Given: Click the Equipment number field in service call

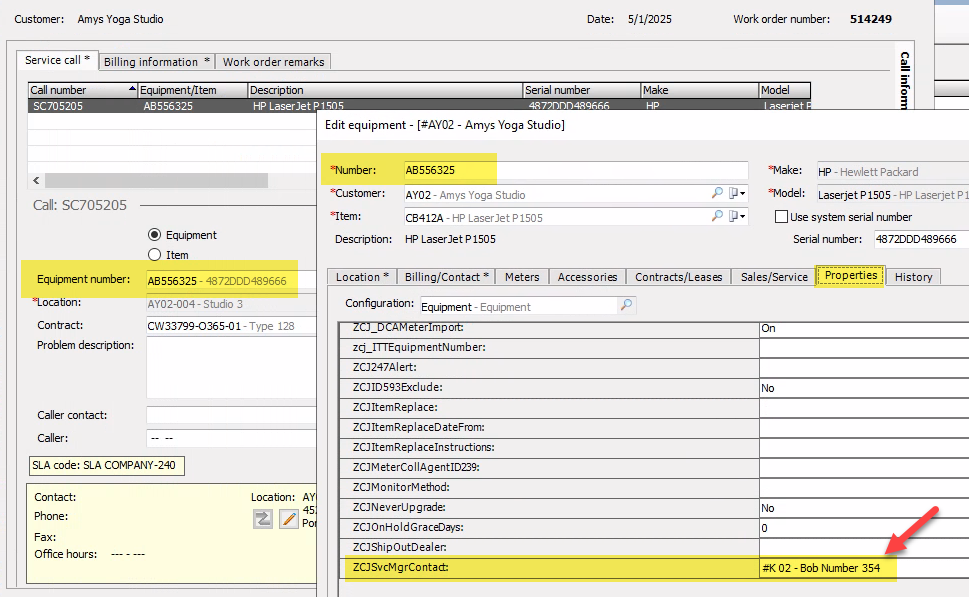Looking at the screenshot, I should pos(231,281).
